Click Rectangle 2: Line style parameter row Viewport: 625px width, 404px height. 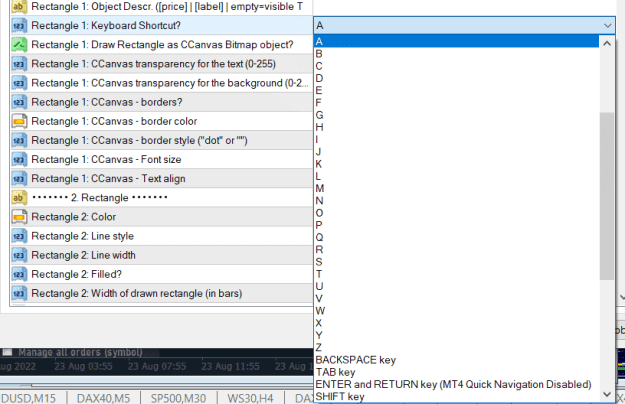(x=161, y=236)
